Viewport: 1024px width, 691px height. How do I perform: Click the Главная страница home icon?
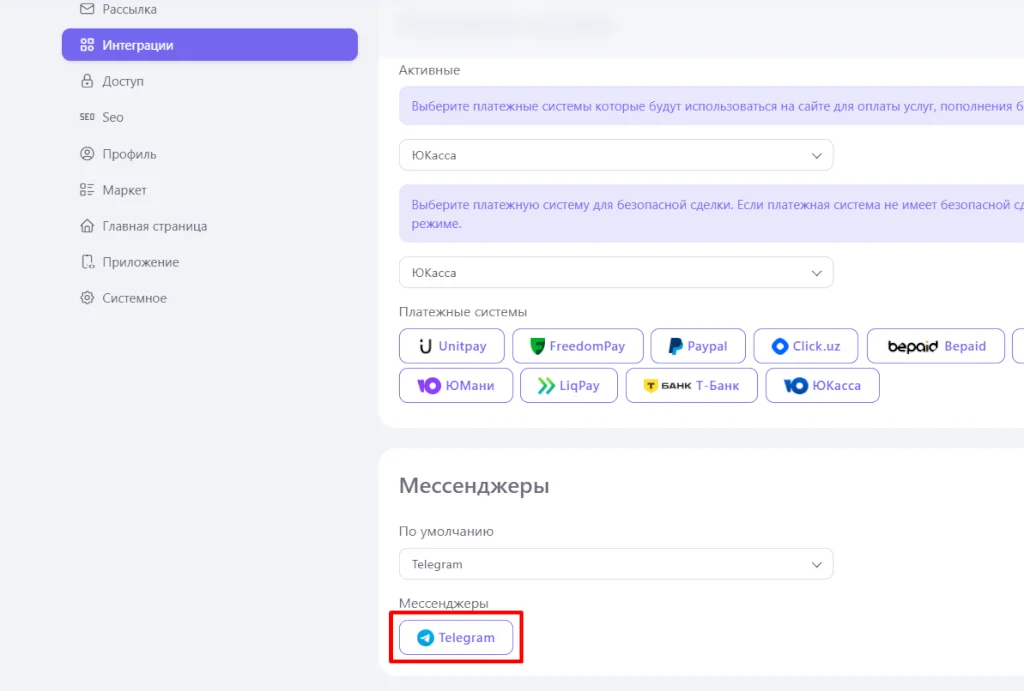click(87, 226)
